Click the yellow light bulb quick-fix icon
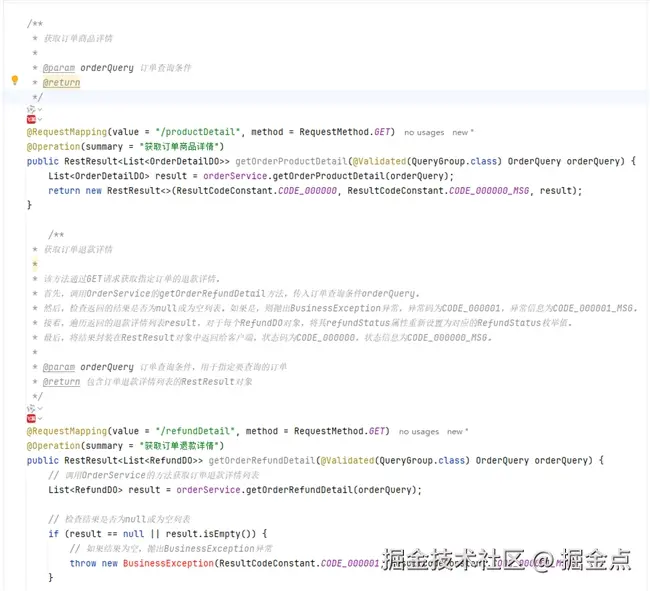Screen dimensions: 650x591 pos(15,80)
